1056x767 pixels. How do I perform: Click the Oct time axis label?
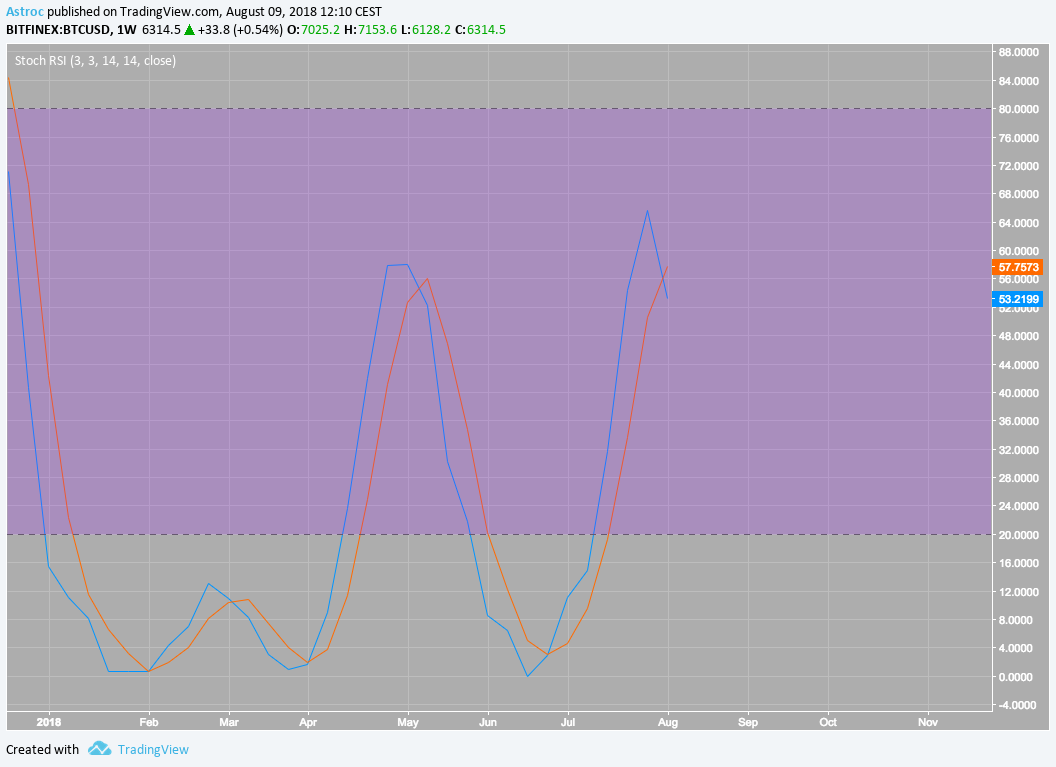tap(828, 722)
